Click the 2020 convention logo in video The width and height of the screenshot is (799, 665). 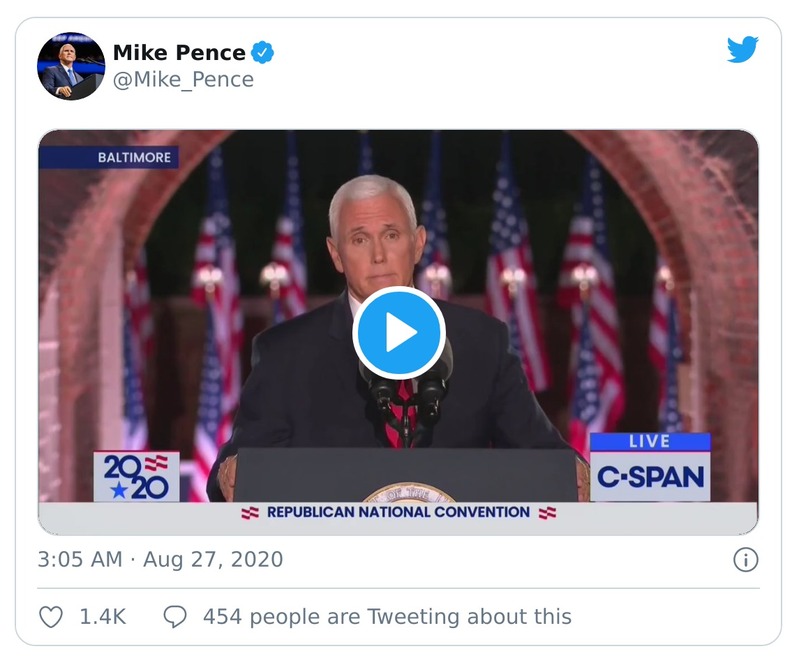(x=136, y=476)
